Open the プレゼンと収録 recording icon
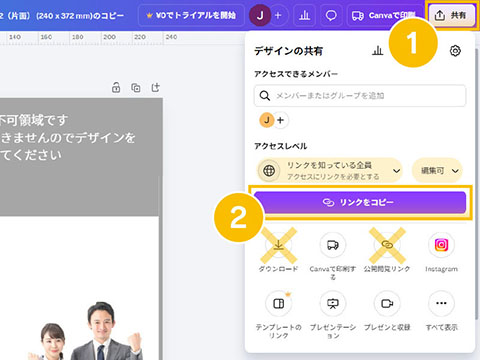 pos(387,303)
